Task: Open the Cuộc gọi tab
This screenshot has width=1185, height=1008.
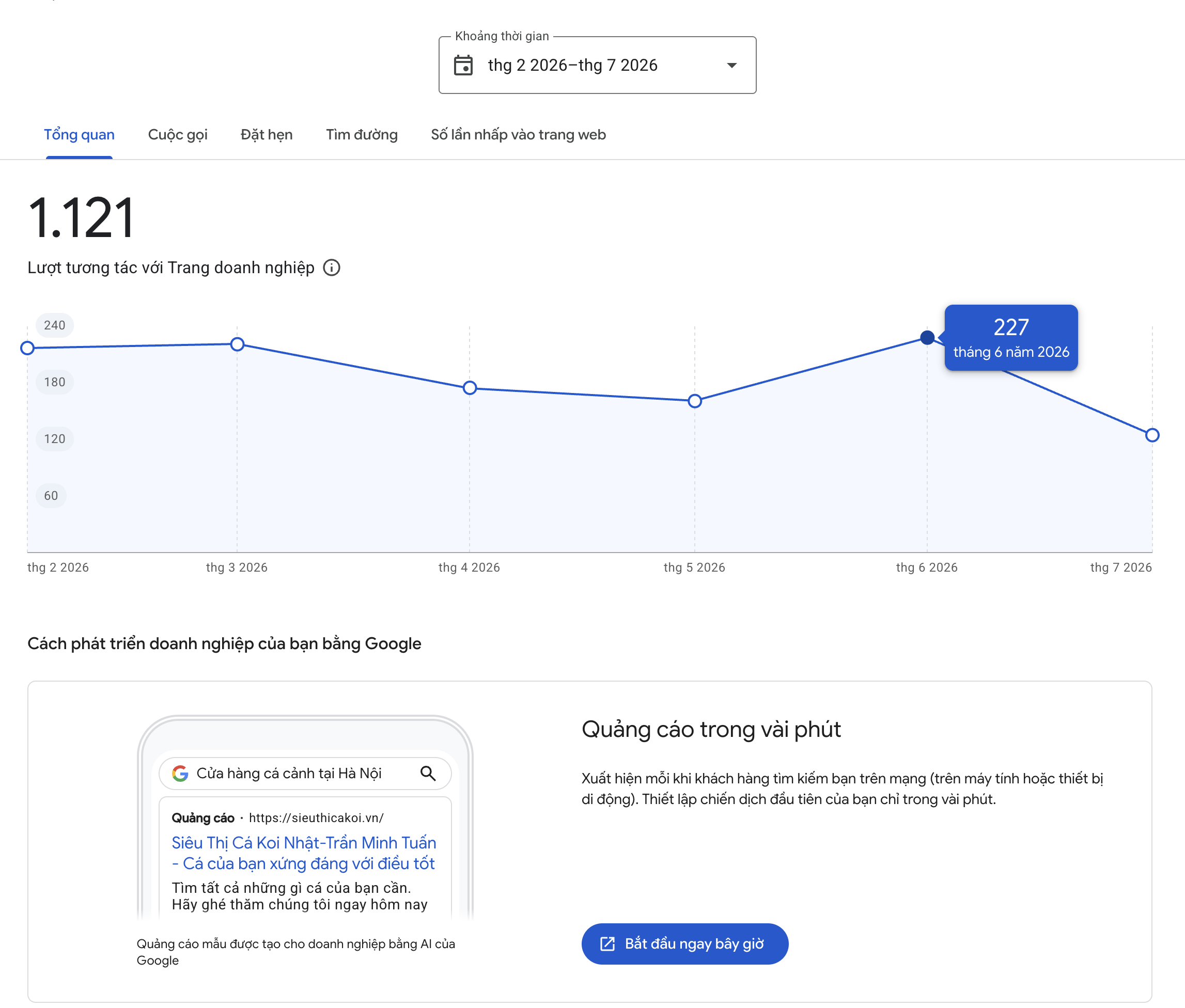Action: [x=178, y=135]
